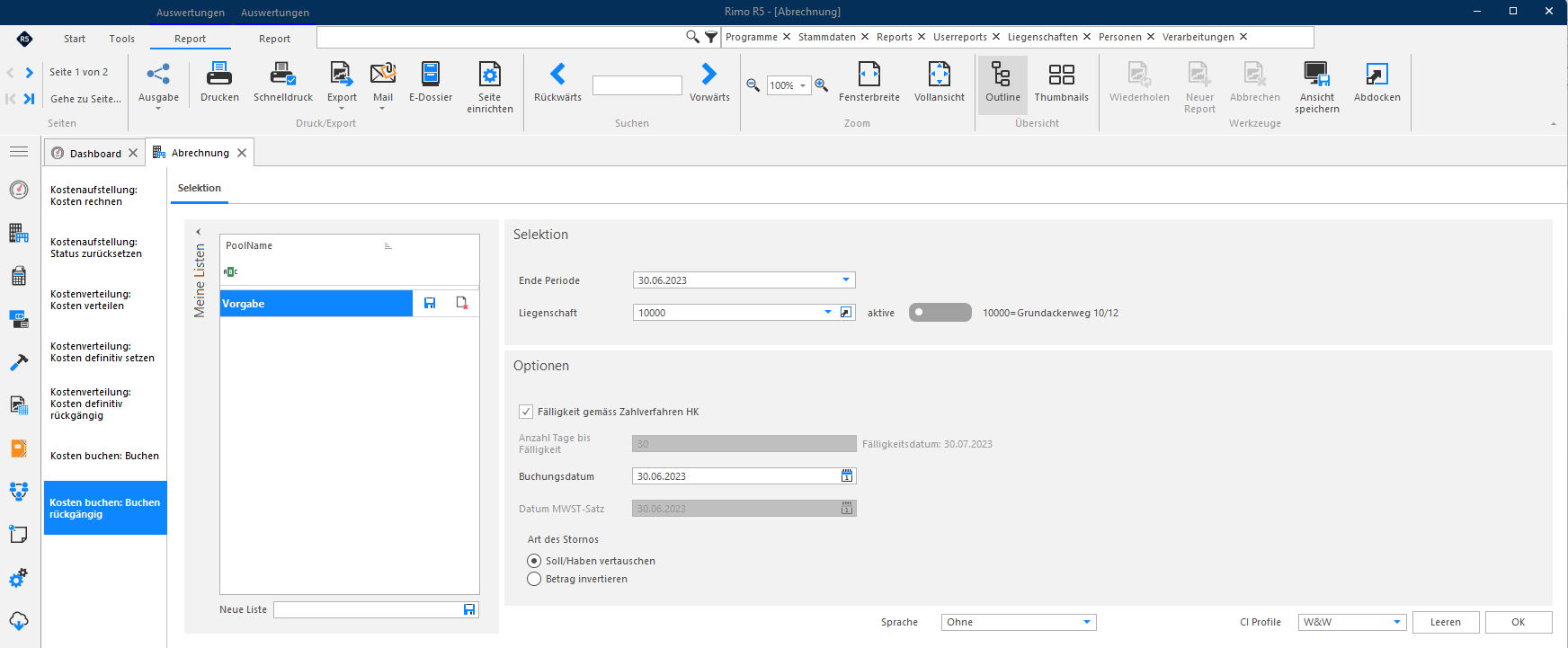The height and width of the screenshot is (648, 1568).
Task: Open Kostenverteilung: Kosten verteilen
Action: [91, 300]
